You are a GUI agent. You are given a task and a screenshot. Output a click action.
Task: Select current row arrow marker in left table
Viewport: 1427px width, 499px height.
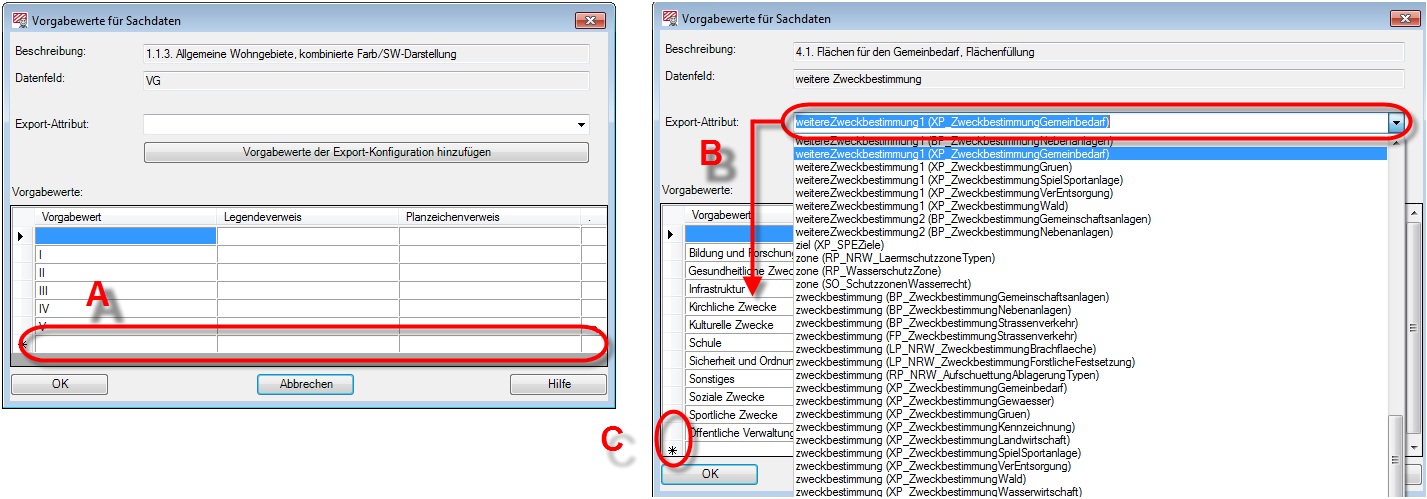coord(22,236)
